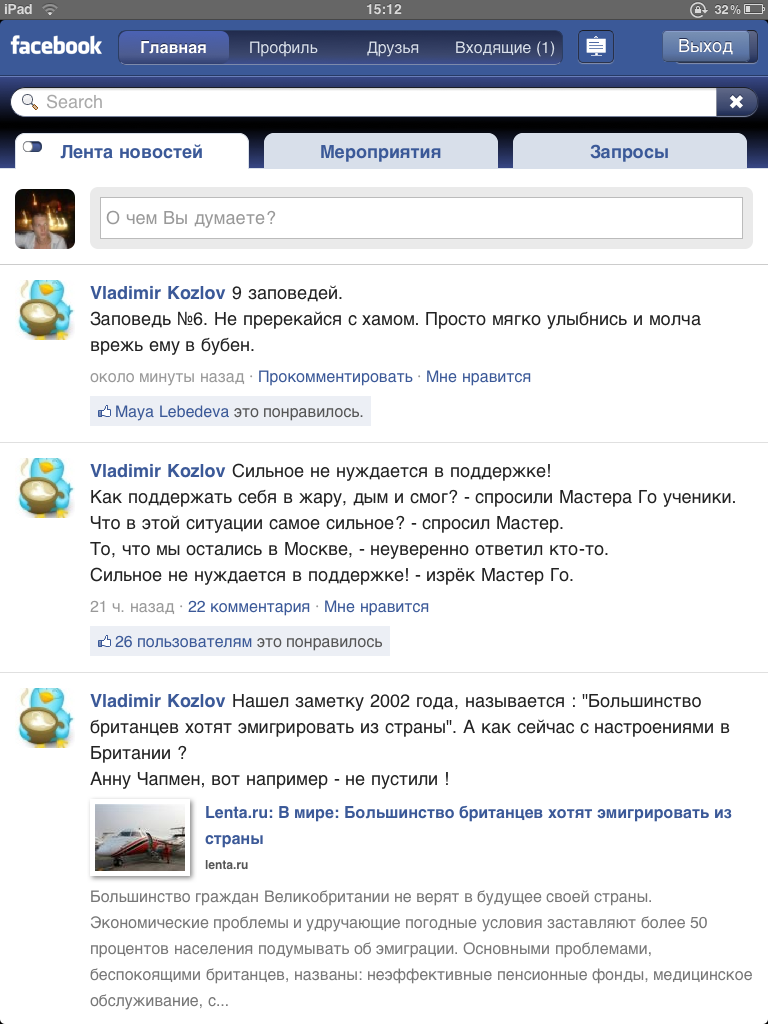The width and height of the screenshot is (768, 1024).
Task: Toggle the switch beside Лента новостей
Action: pyautogui.click(x=33, y=147)
